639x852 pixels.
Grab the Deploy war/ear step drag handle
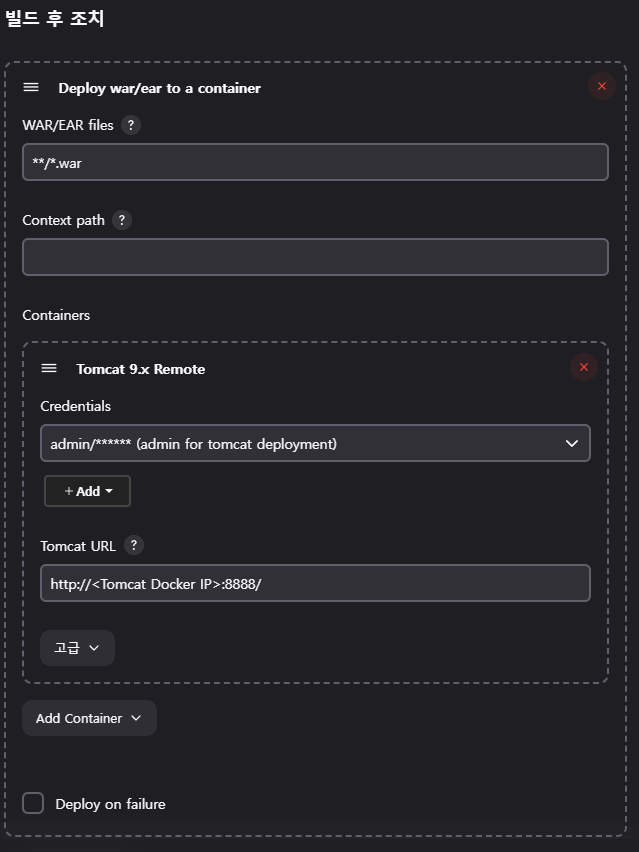pos(31,87)
